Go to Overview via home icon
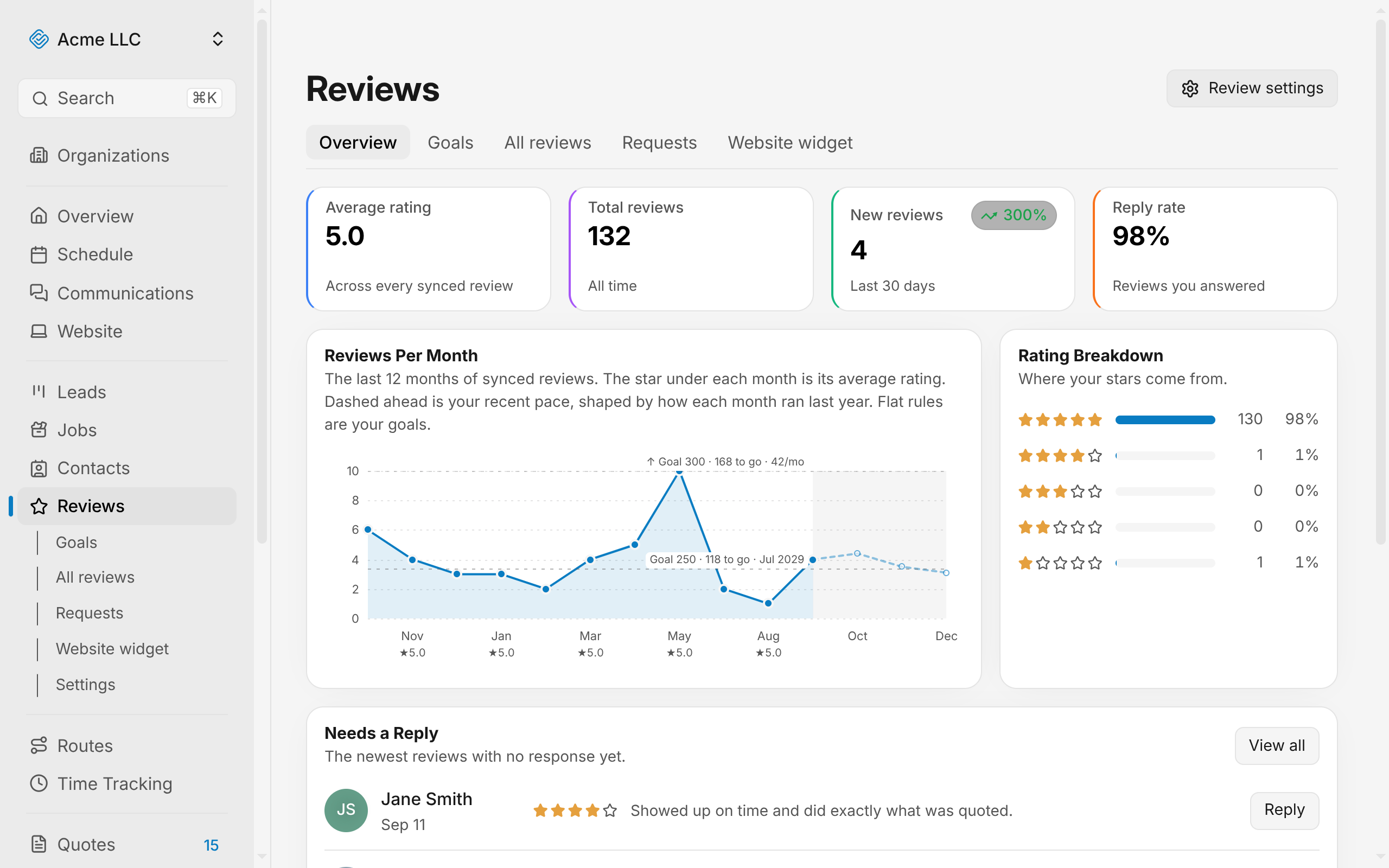The width and height of the screenshot is (1389, 868). 39,216
